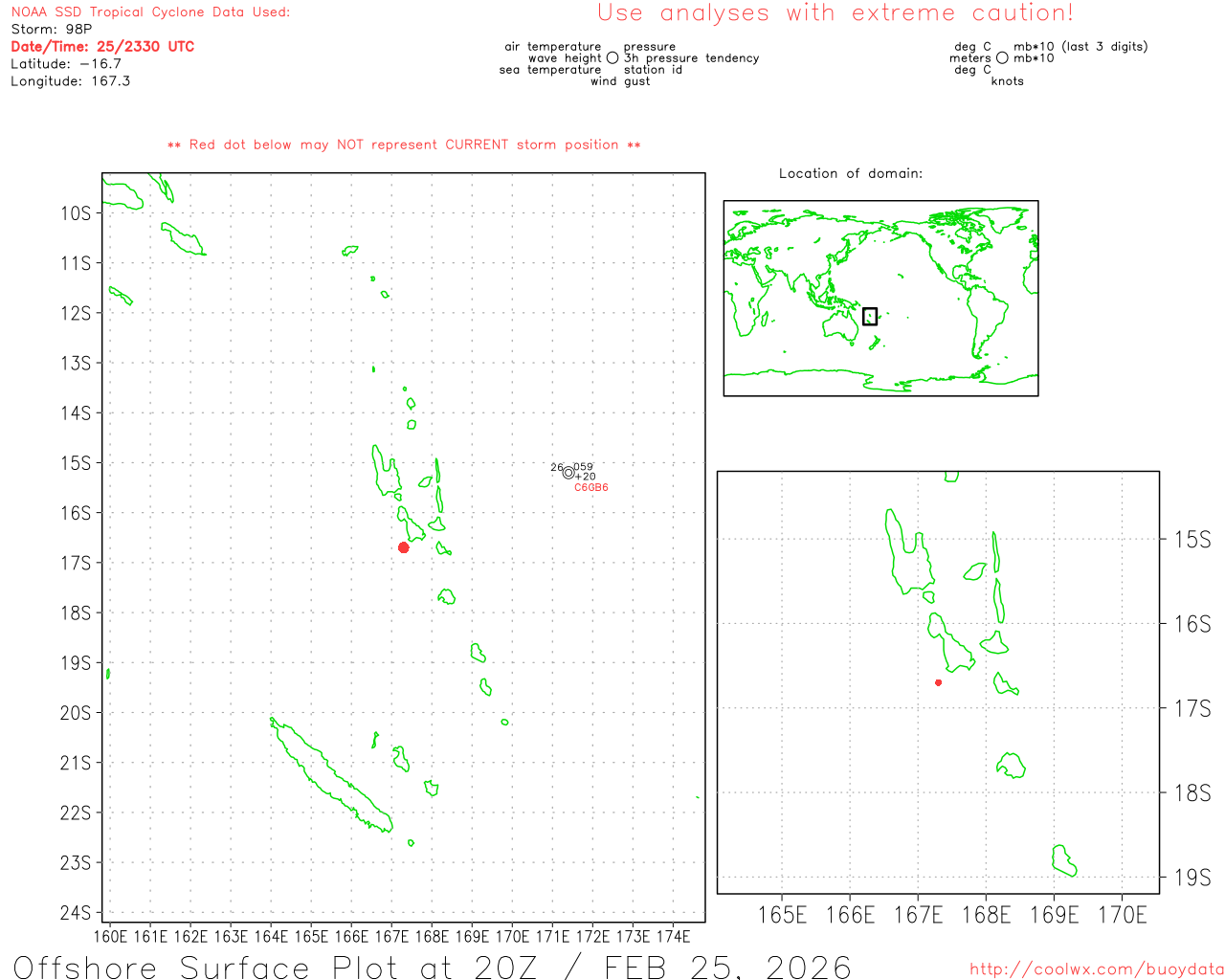Viewport: 1225px width, 980px height.
Task: Click the 17S latitude label on main map
Action: 76,563
